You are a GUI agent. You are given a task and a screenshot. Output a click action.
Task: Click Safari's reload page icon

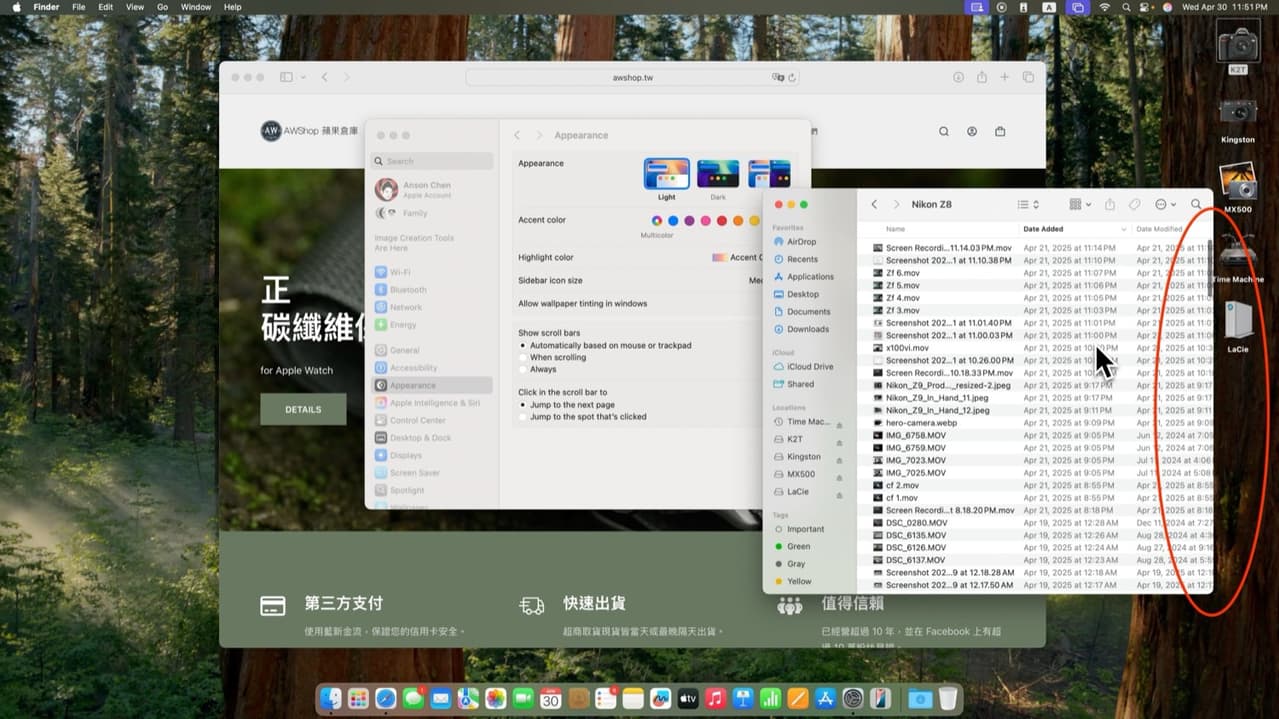[792, 77]
